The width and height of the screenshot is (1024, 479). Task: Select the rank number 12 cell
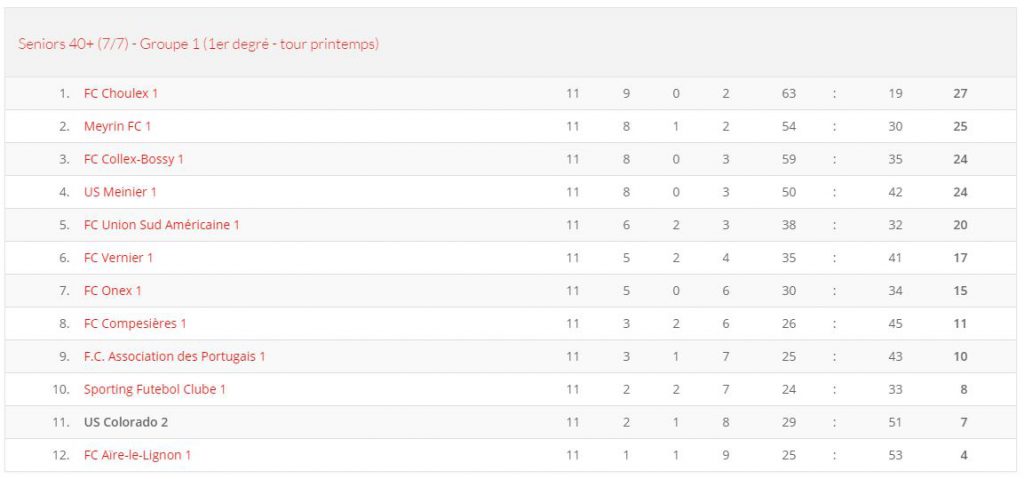61,455
